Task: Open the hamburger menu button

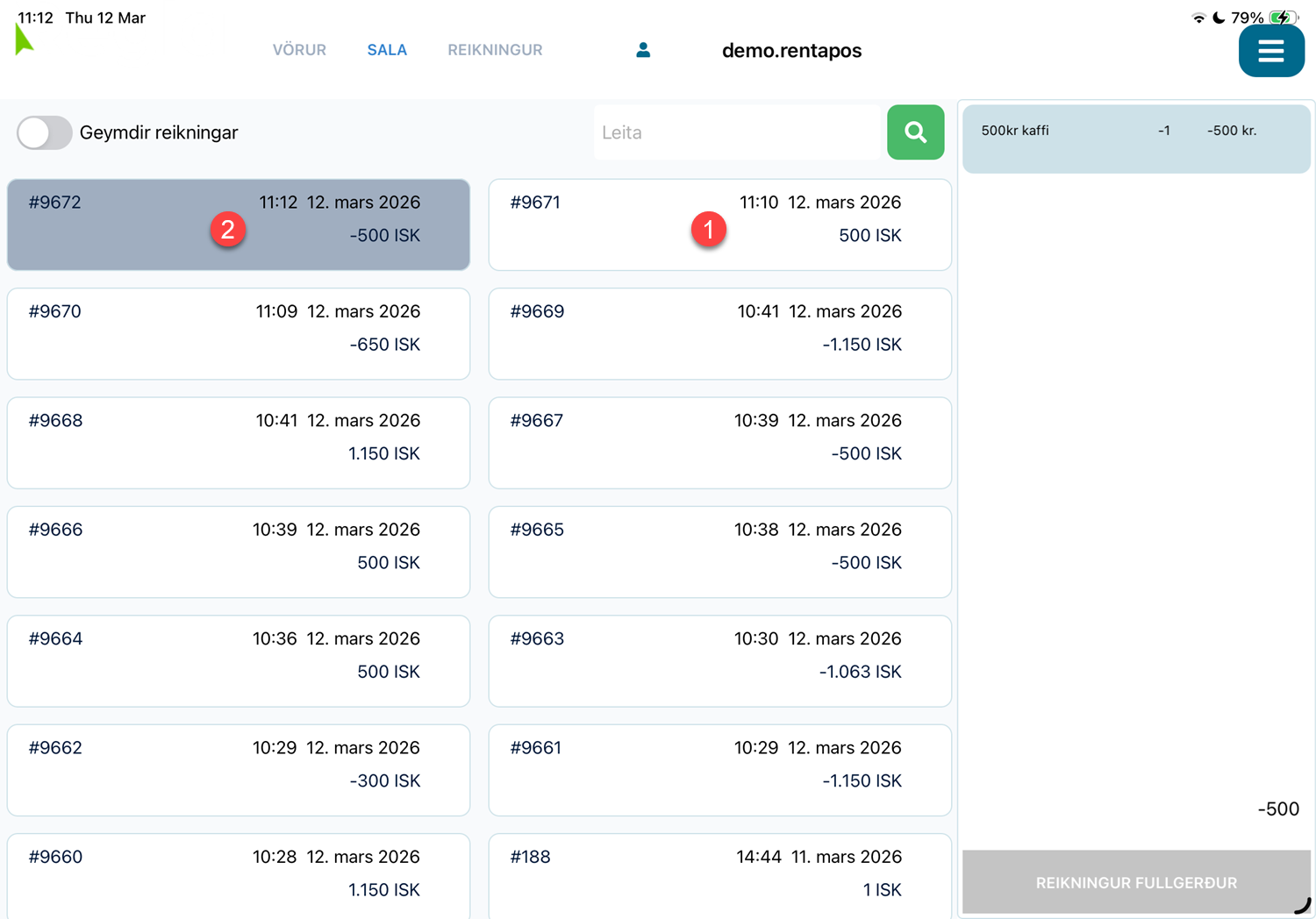Action: [x=1270, y=51]
